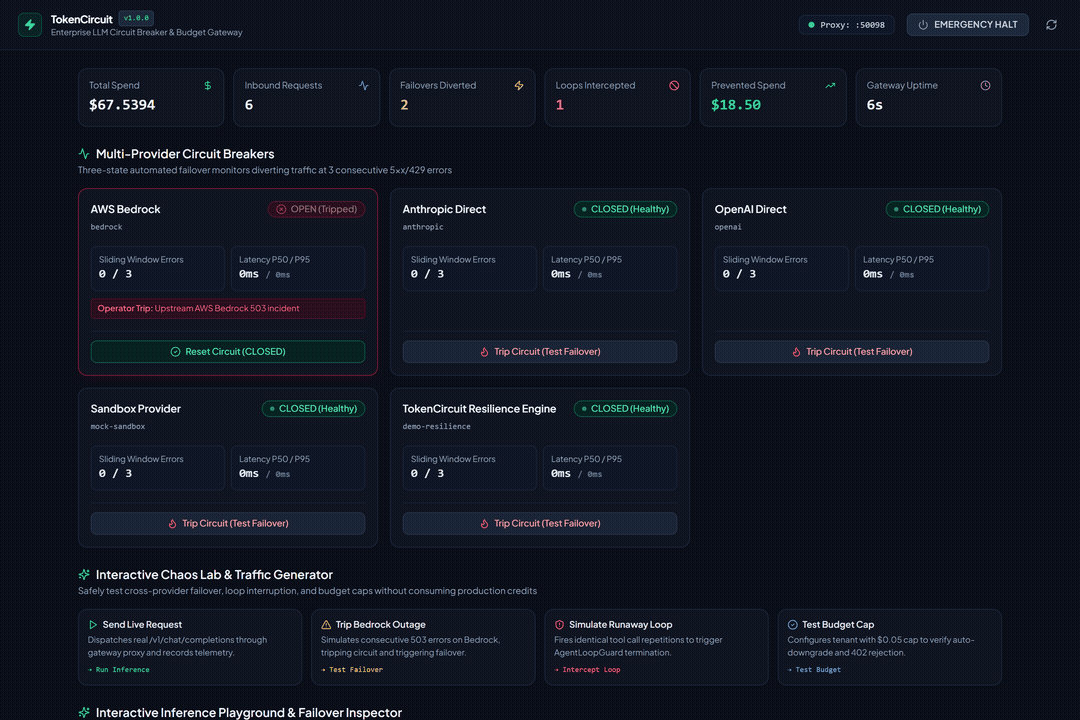Click the dollar icon on Total Spend
Image resolution: width=1080 pixels, height=720 pixels.
(x=207, y=85)
